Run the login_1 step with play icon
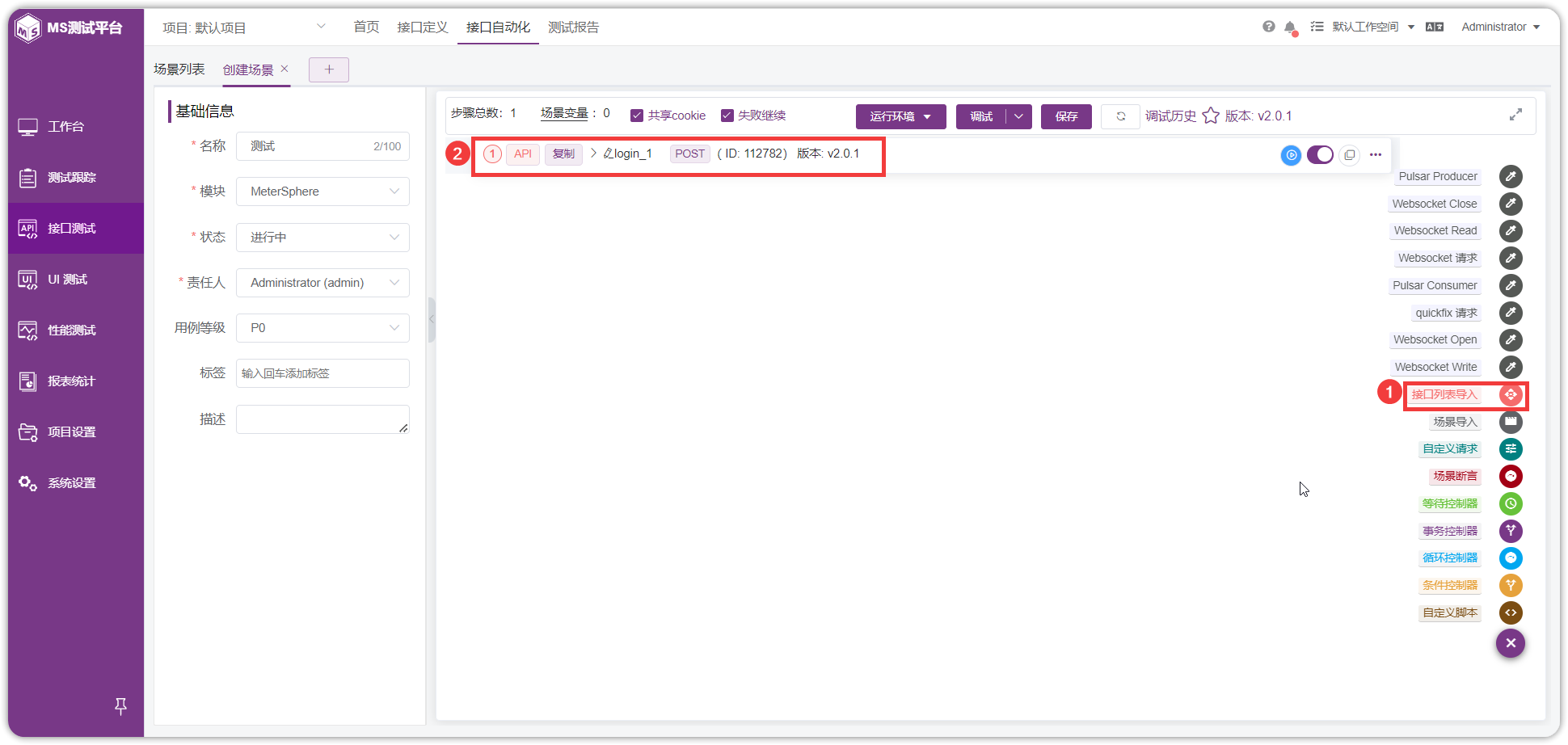The image size is (1568, 745). tap(1292, 154)
